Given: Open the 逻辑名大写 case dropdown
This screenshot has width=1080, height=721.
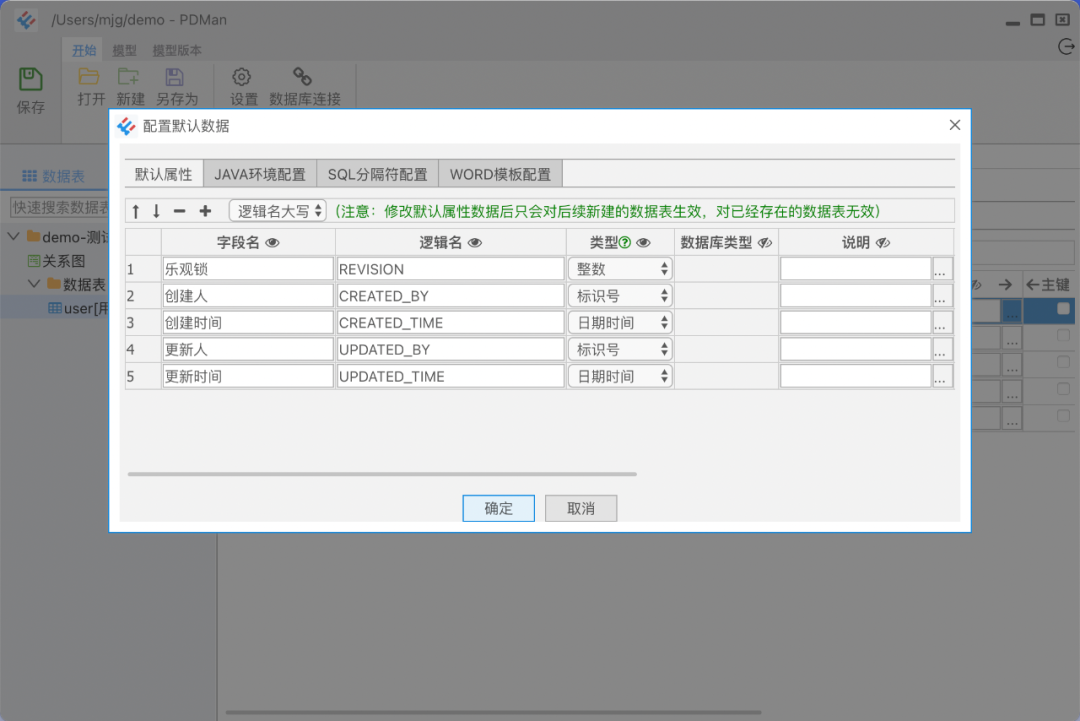Looking at the screenshot, I should click(278, 211).
